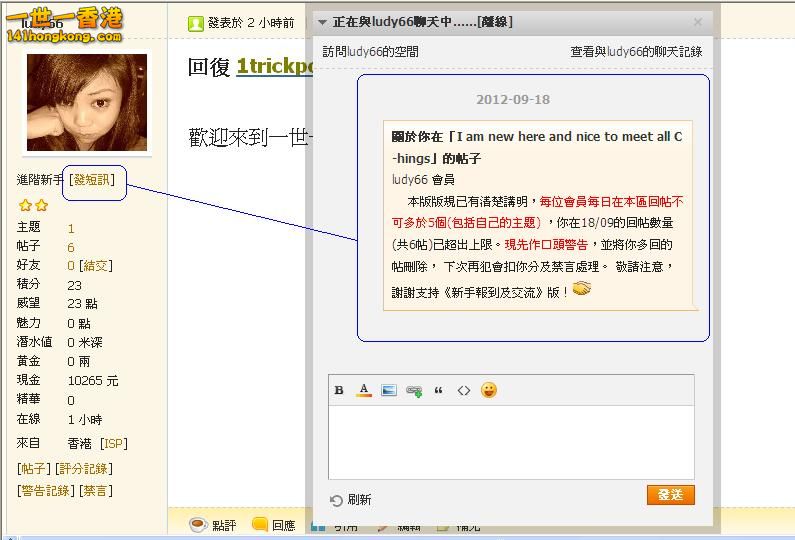Viewport: 795px width, 540px height.
Task: Click the topic count value 1 beside 主題
Action: pyautogui.click(x=71, y=229)
